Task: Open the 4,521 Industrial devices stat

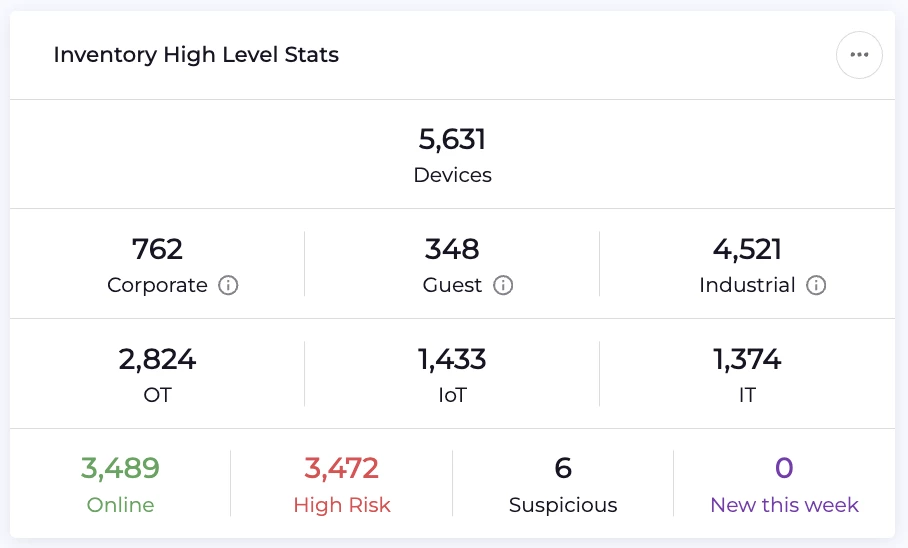Action: (x=747, y=249)
